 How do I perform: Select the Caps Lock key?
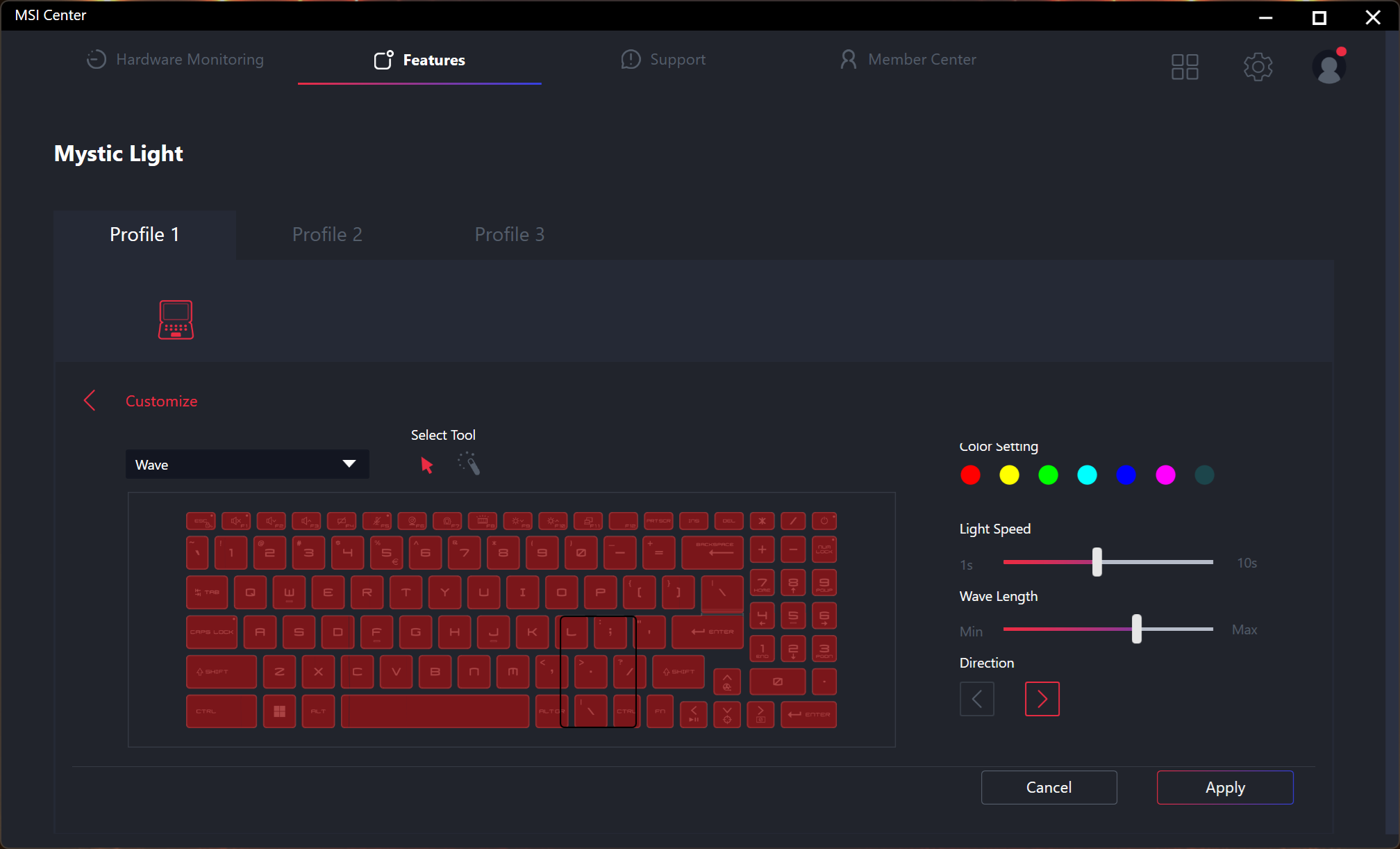pos(212,632)
